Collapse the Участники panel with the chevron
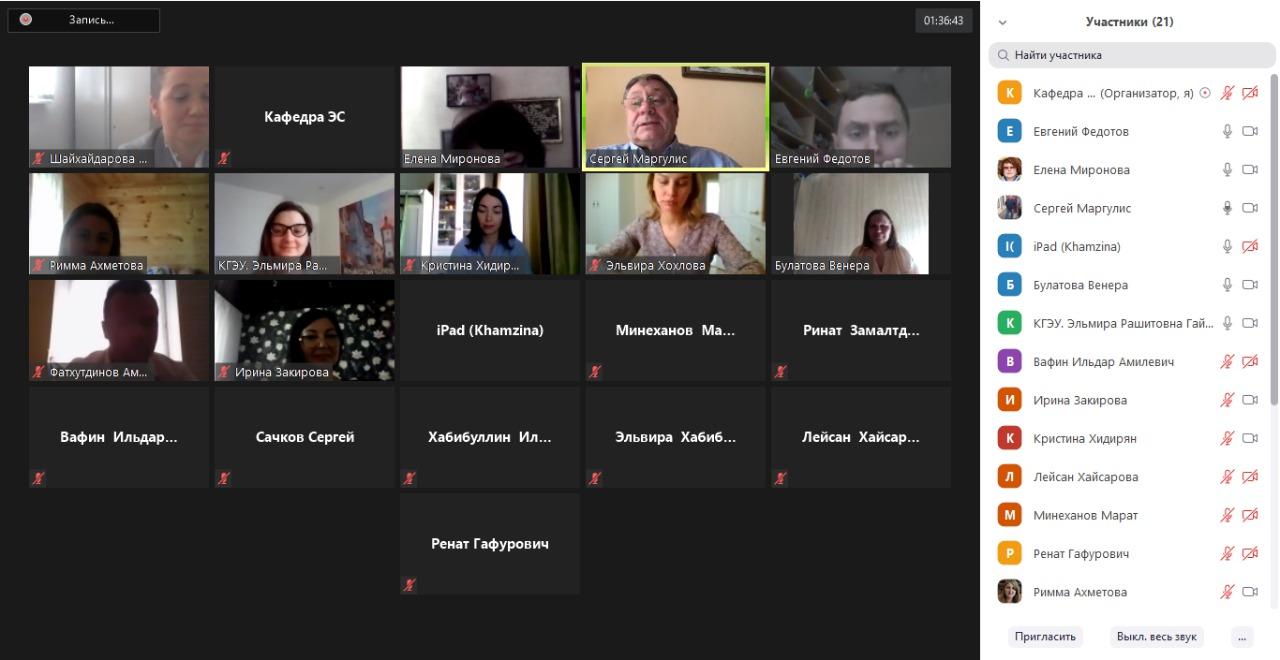The height and width of the screenshot is (660, 1280). coord(1003,22)
